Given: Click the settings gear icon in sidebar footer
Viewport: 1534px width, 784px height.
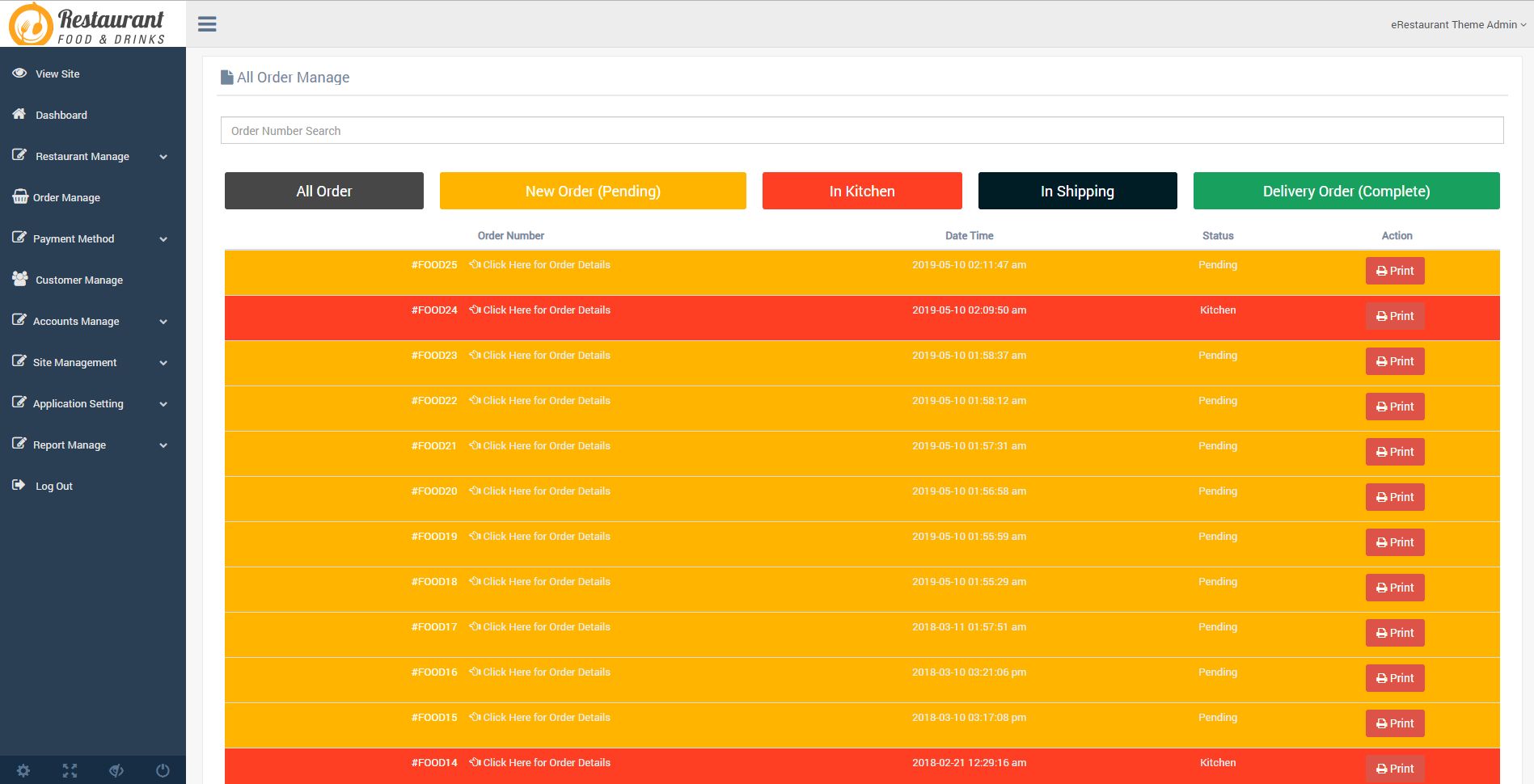Looking at the screenshot, I should [23, 770].
